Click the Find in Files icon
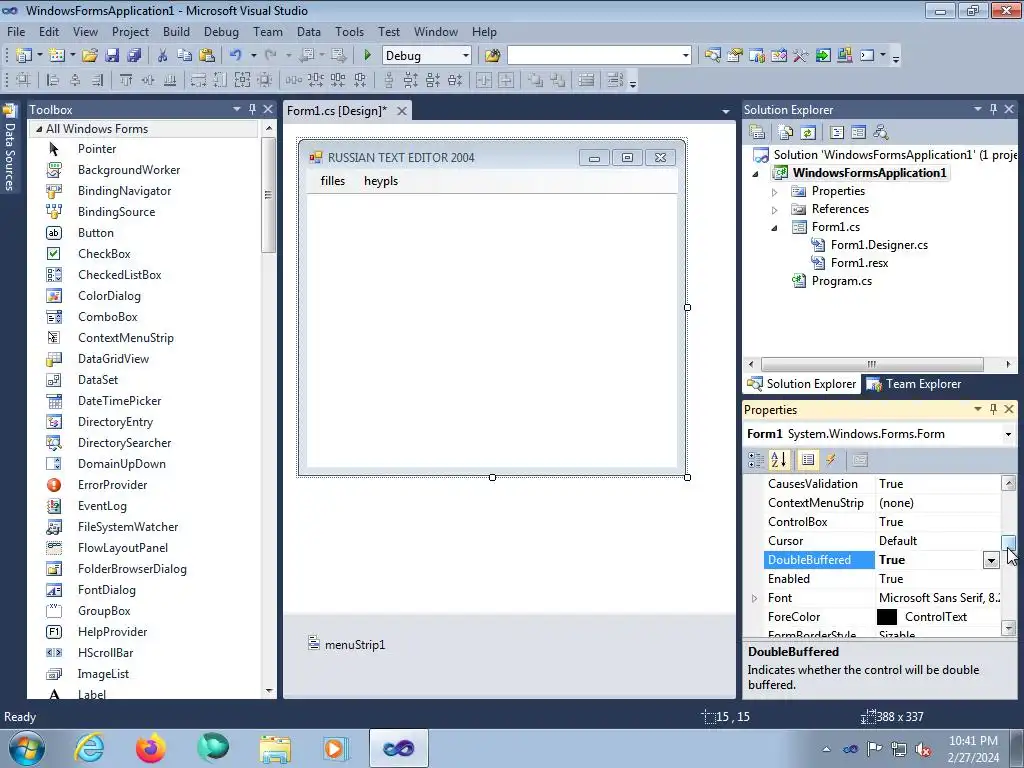Viewport: 1024px width, 768px height. 492,56
